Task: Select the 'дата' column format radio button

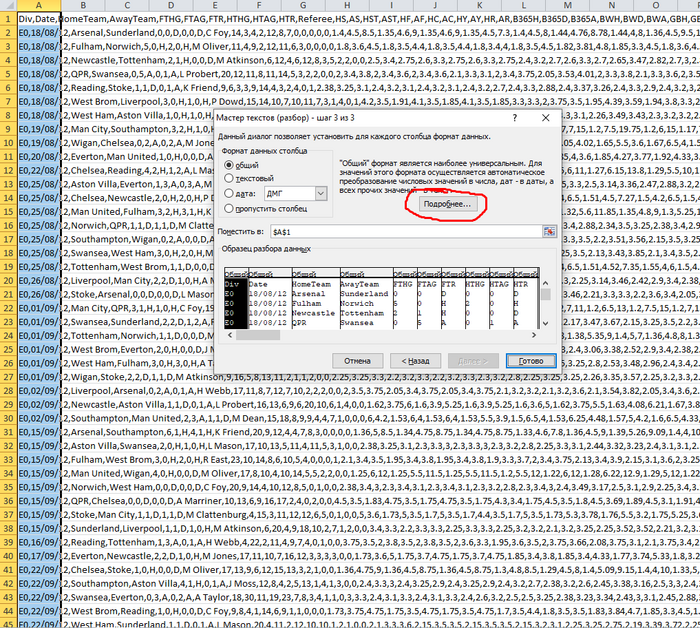Action: 229,193
